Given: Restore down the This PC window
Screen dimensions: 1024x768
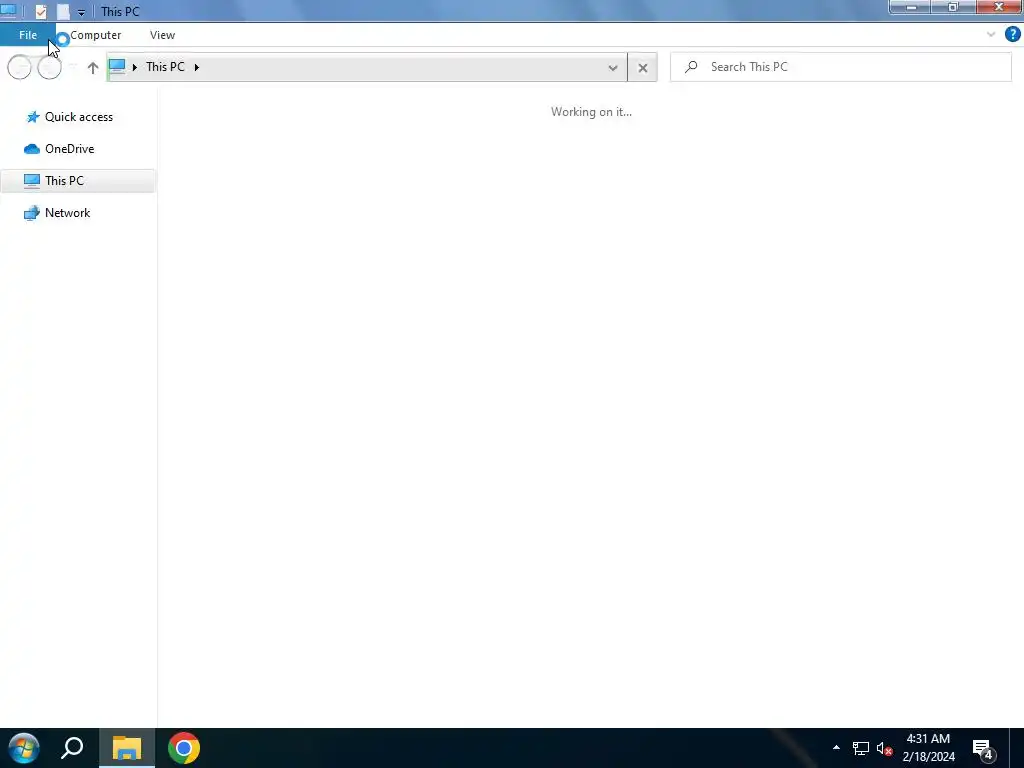Looking at the screenshot, I should [953, 7].
